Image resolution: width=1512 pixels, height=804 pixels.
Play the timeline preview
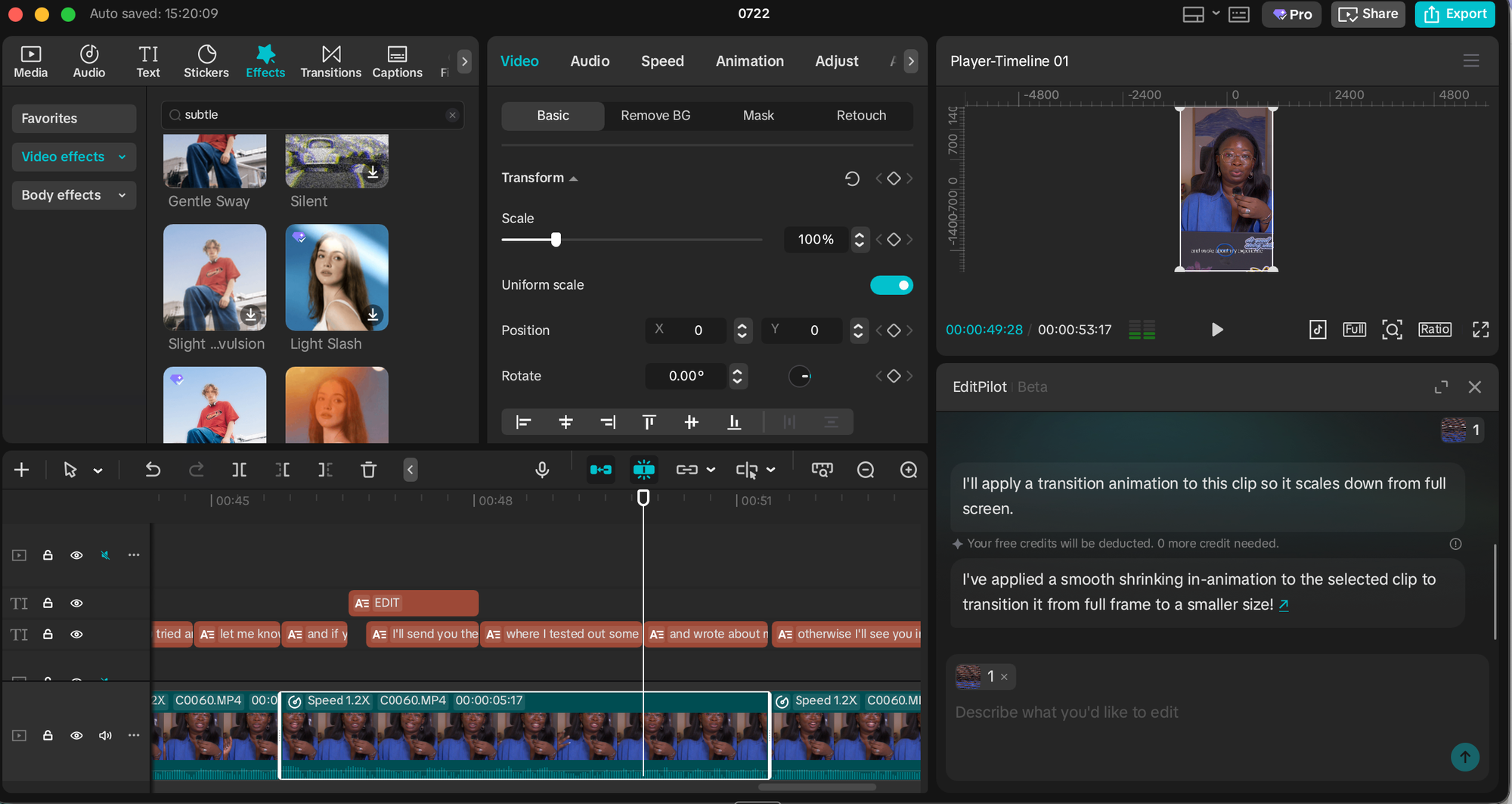pyautogui.click(x=1216, y=330)
